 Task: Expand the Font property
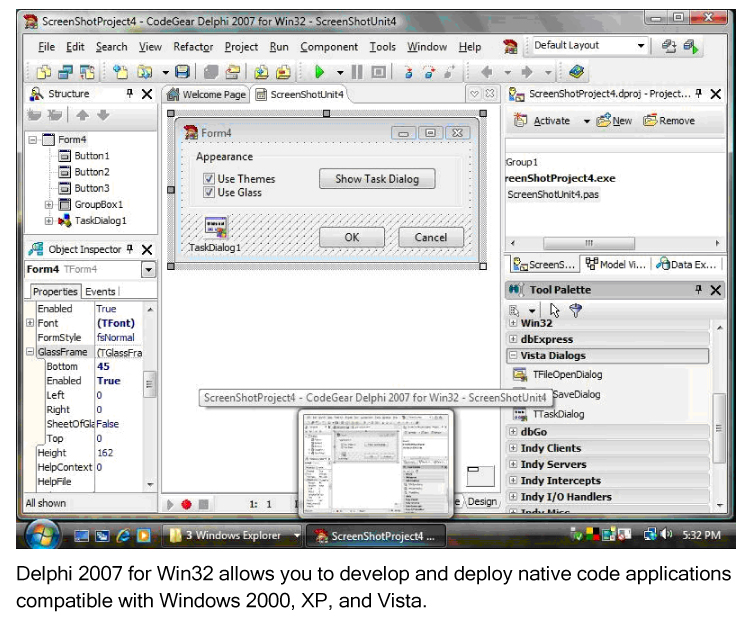[30, 323]
